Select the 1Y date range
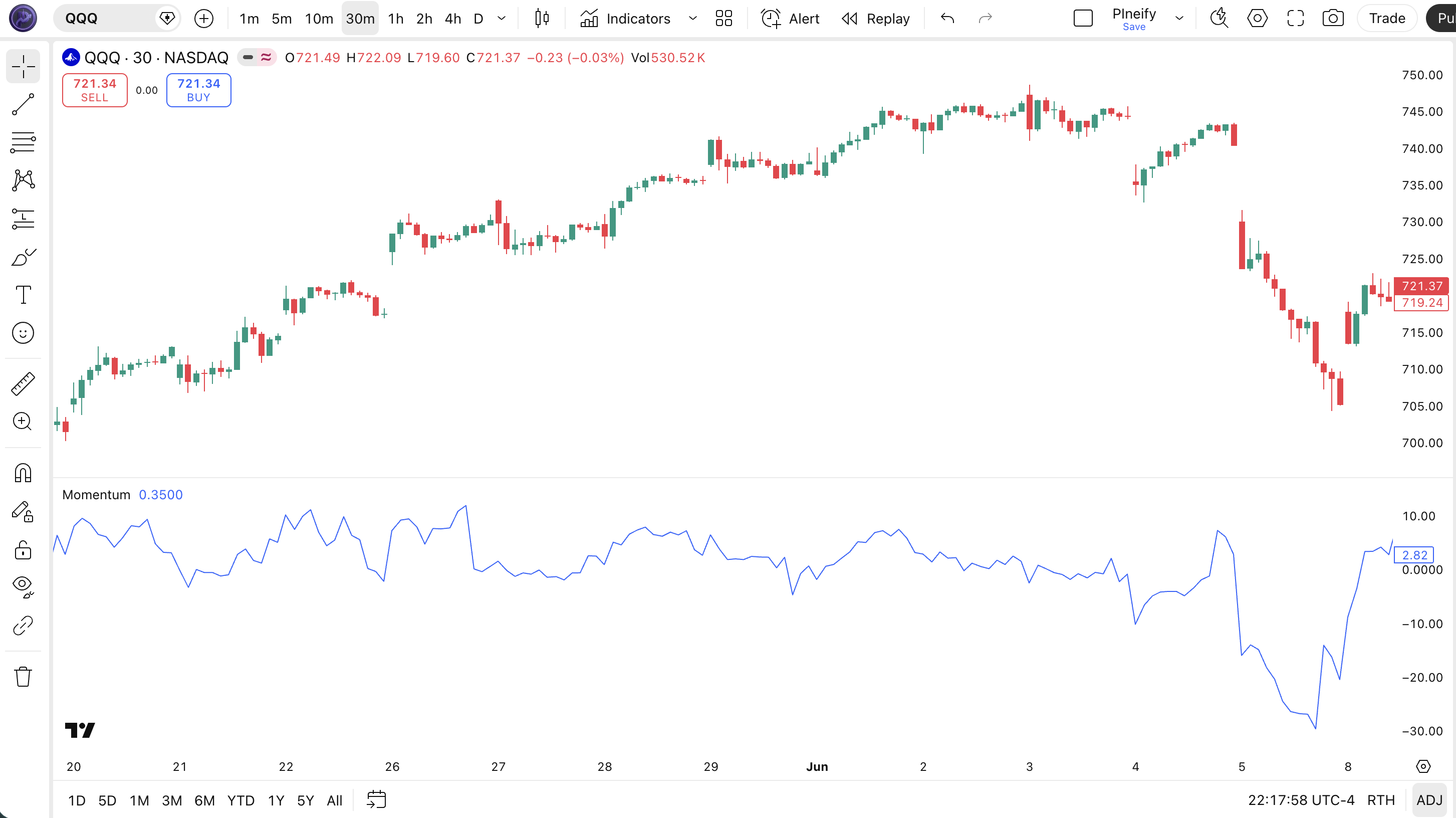Image resolution: width=1456 pixels, height=818 pixels. [x=276, y=800]
